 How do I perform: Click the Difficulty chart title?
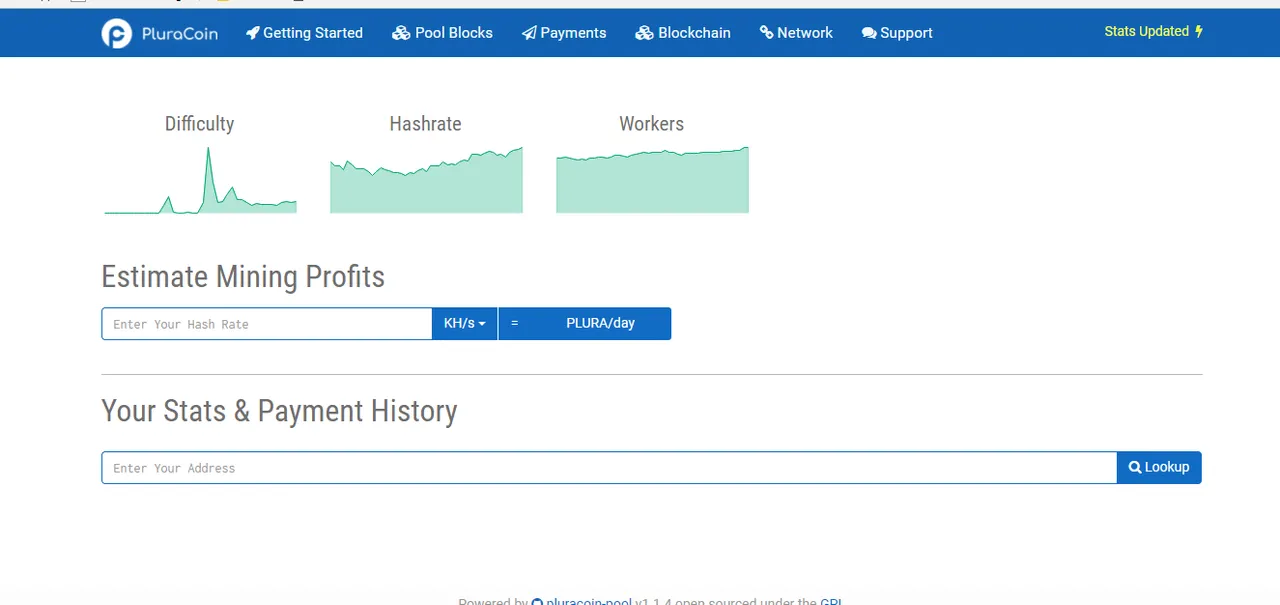click(199, 124)
